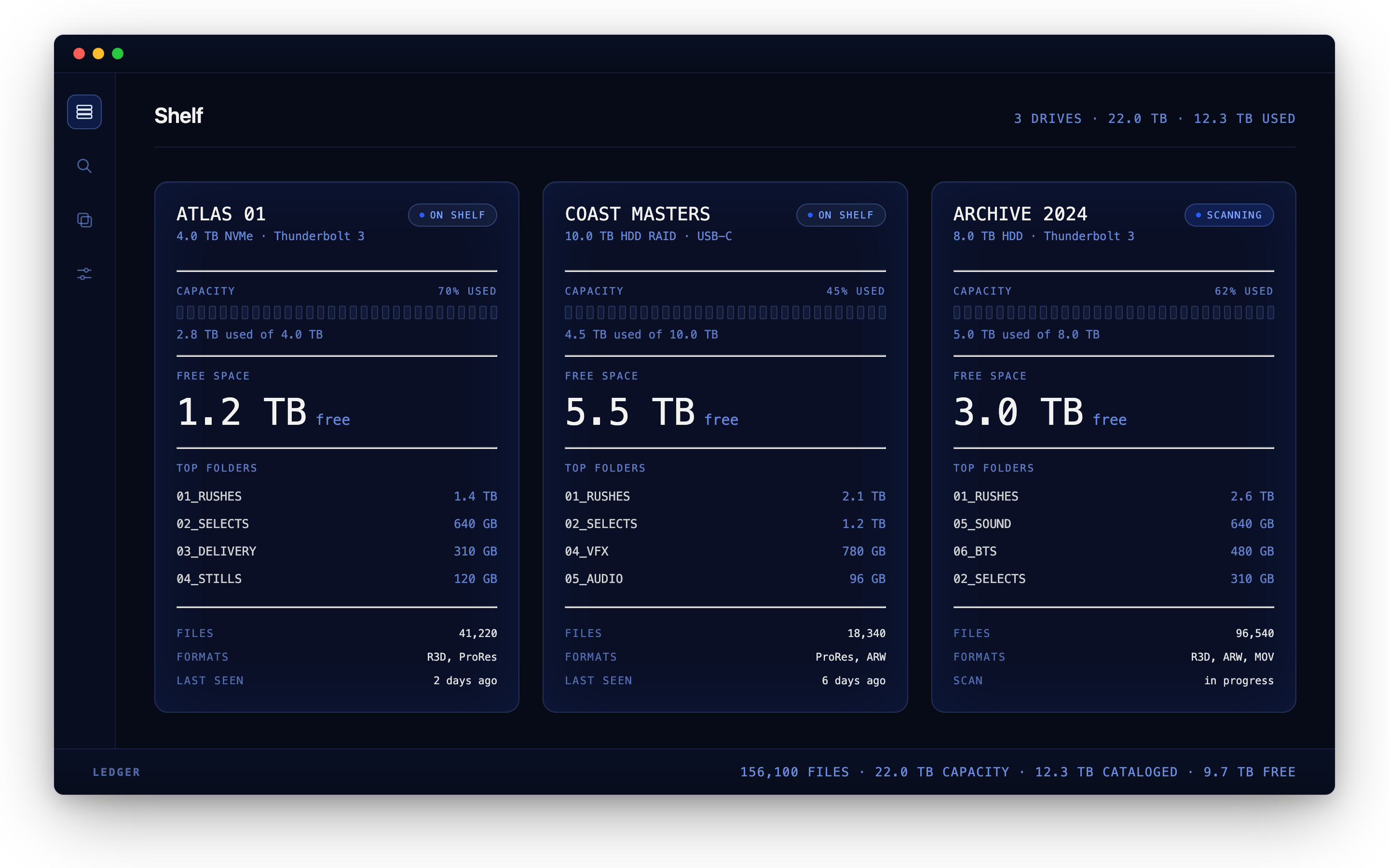Open the sliders settings icon in sidebar
This screenshot has width=1389, height=868.
[x=84, y=274]
